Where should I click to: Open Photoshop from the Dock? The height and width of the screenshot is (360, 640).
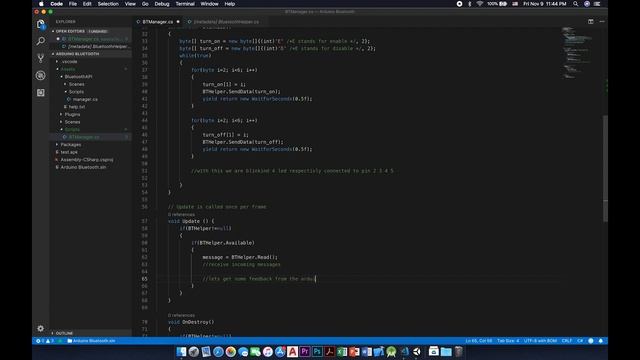pos(317,351)
